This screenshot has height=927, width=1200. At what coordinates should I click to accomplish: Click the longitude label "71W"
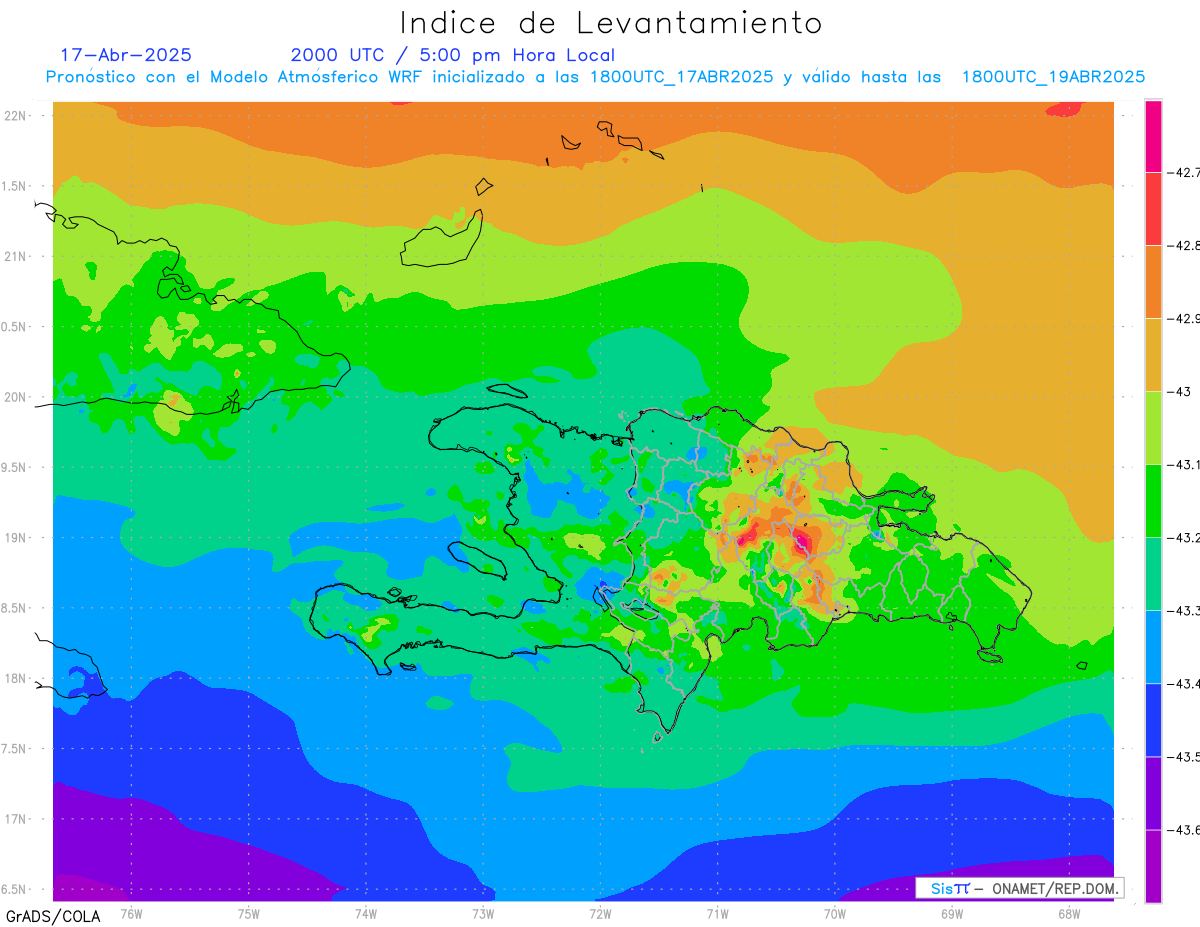coord(717,915)
